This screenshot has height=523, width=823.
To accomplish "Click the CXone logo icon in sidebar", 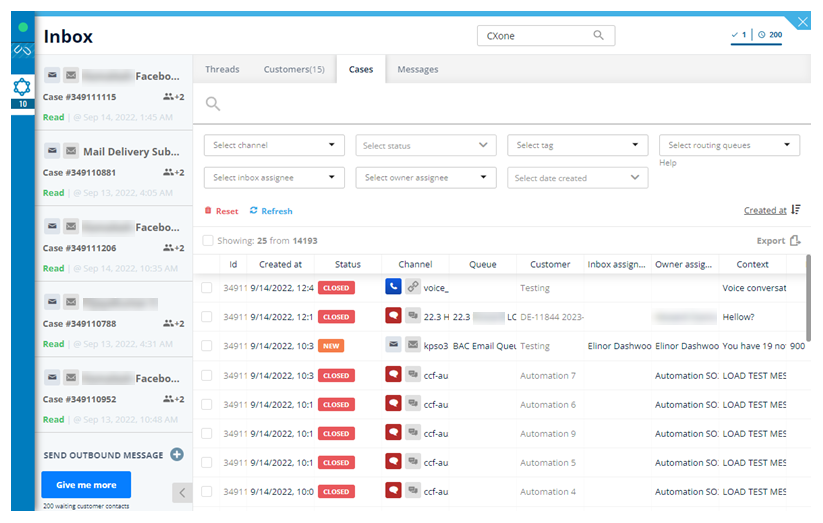I will click(x=23, y=50).
